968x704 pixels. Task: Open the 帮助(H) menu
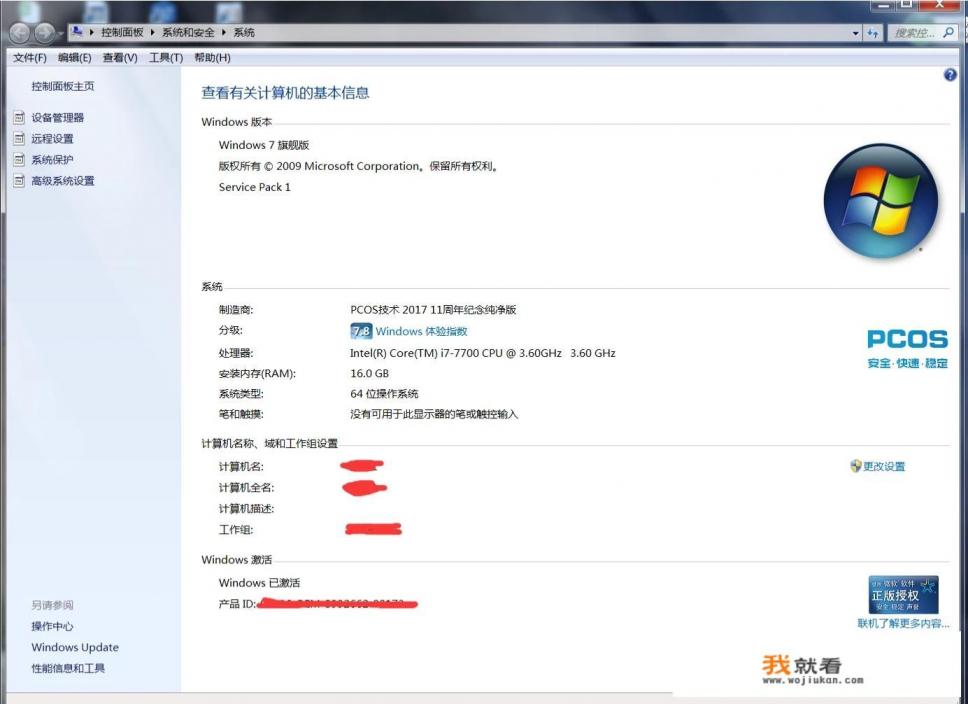pos(212,57)
